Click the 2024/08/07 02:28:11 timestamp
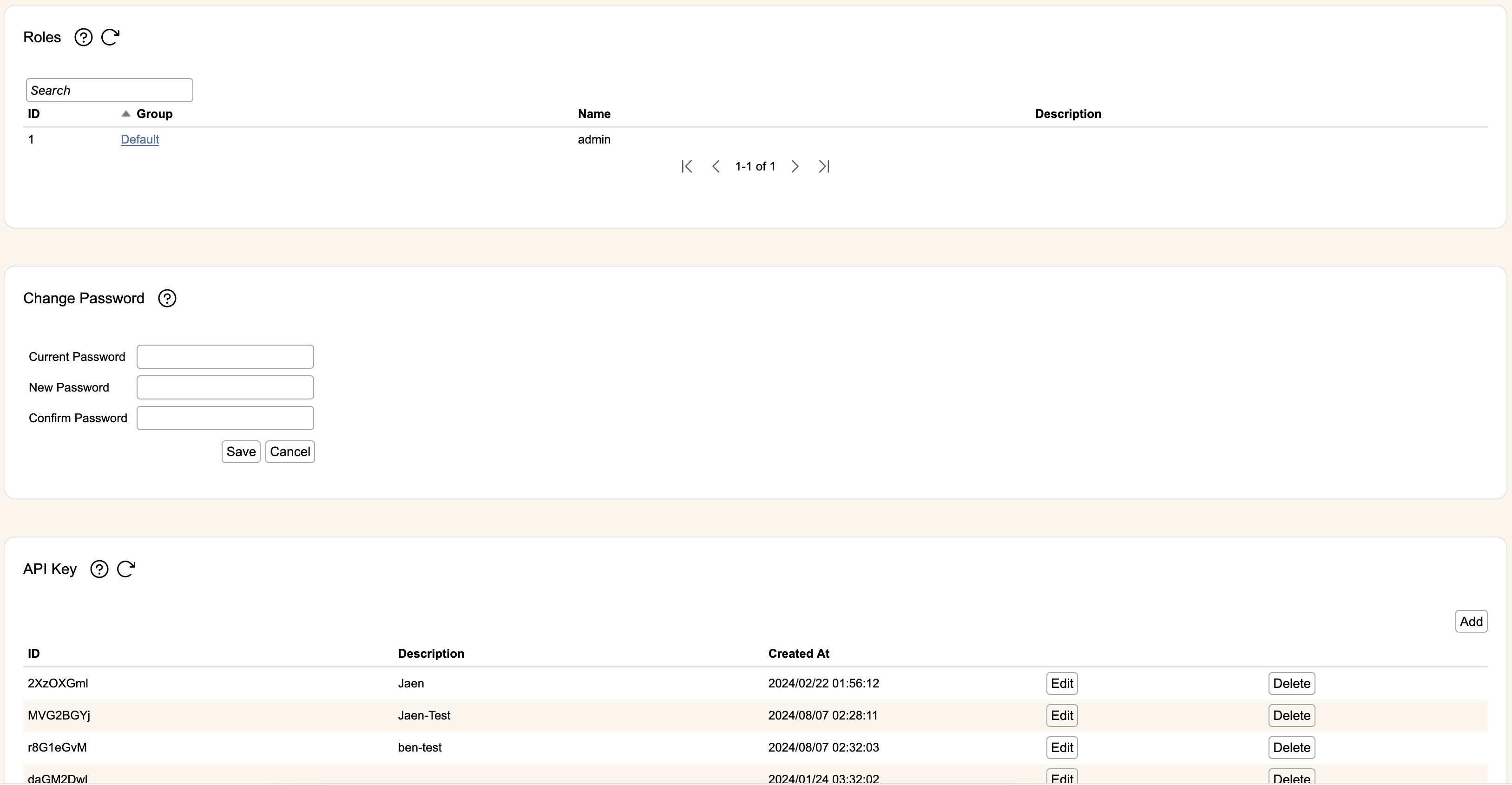 tap(823, 716)
